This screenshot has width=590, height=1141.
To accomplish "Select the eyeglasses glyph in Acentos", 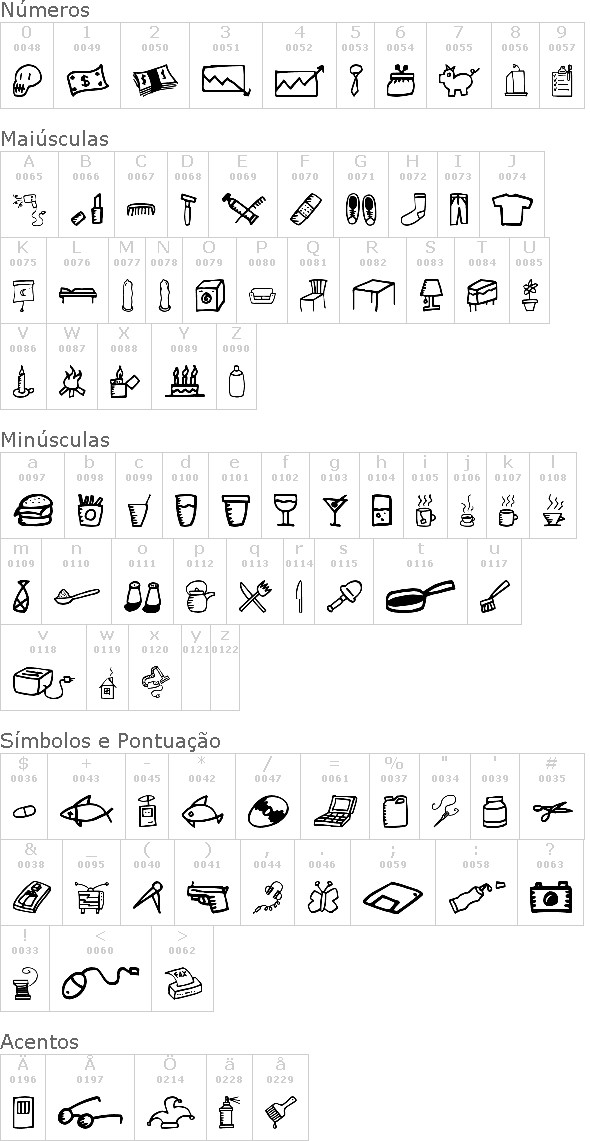I will click(x=90, y=1112).
